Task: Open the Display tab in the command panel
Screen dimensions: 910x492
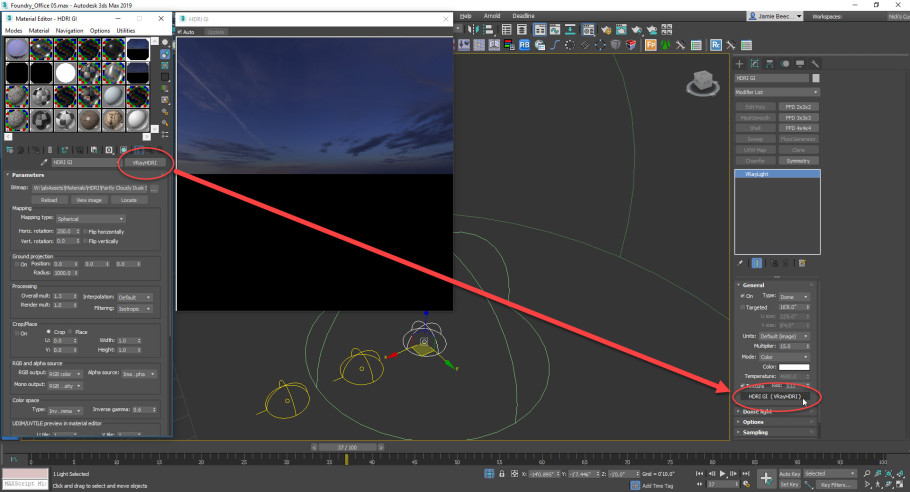Action: pyautogui.click(x=800, y=64)
